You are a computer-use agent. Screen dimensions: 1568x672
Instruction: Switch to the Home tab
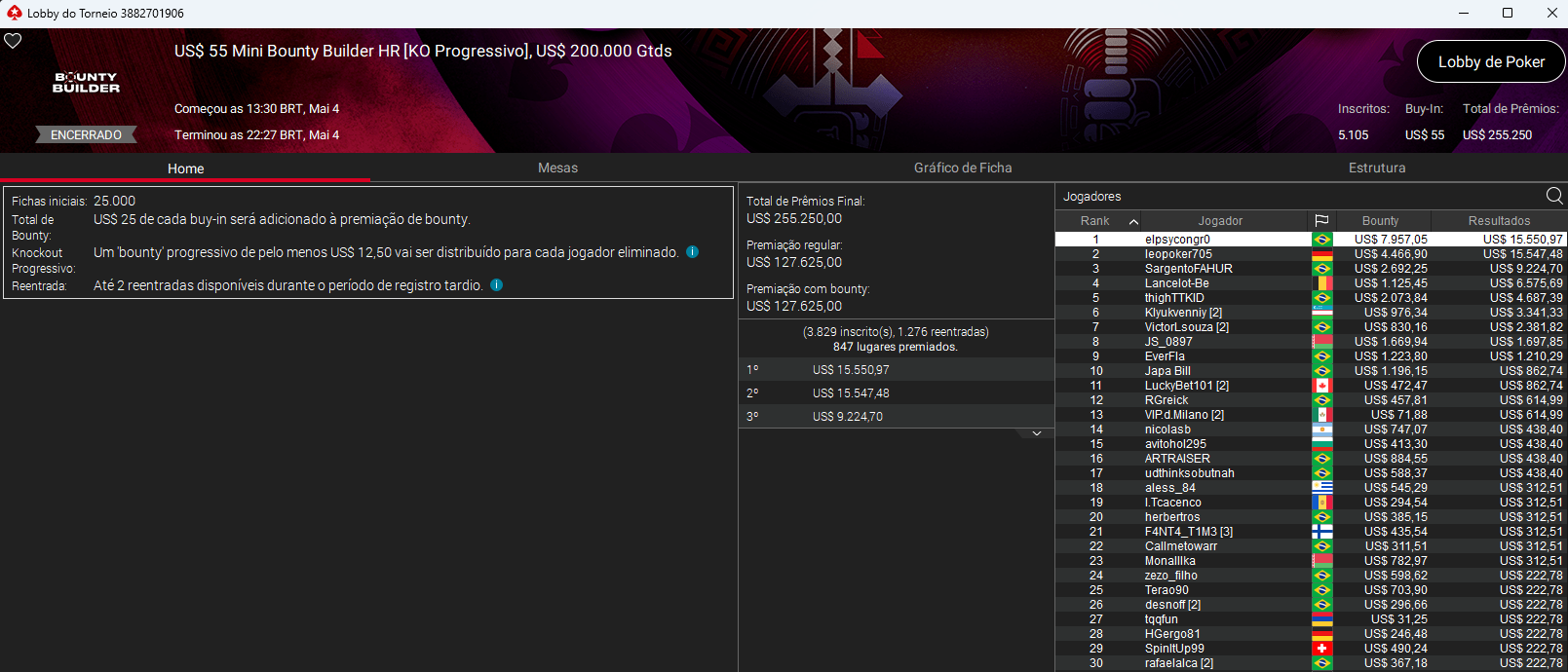point(185,168)
